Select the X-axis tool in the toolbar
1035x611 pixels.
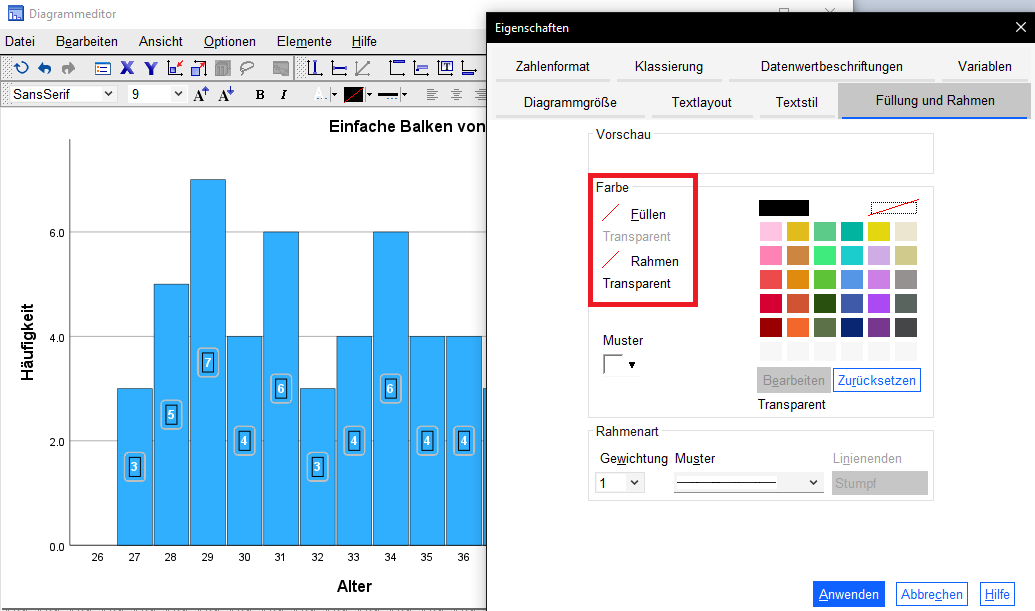[x=127, y=69]
